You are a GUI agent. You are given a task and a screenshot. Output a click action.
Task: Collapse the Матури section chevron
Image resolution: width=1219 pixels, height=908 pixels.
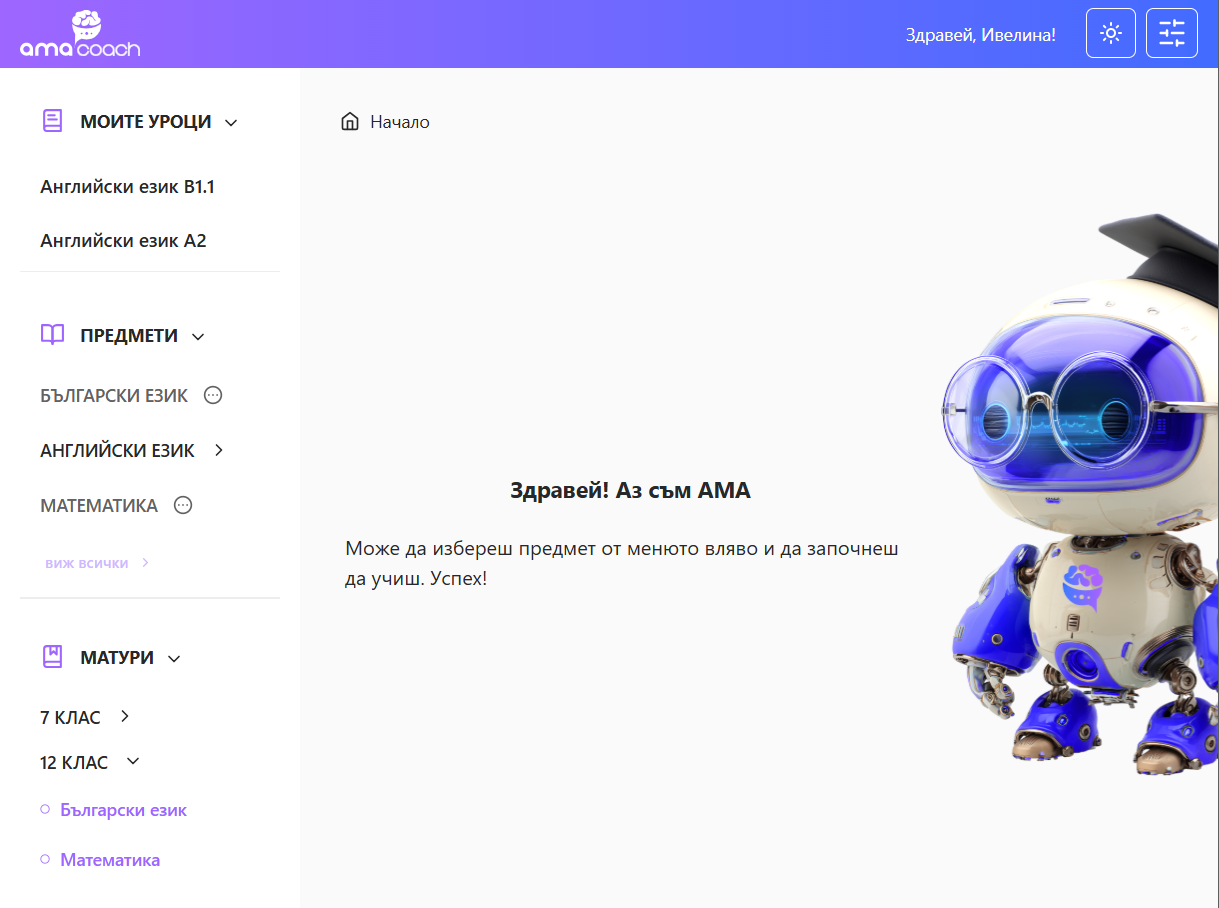click(x=174, y=659)
